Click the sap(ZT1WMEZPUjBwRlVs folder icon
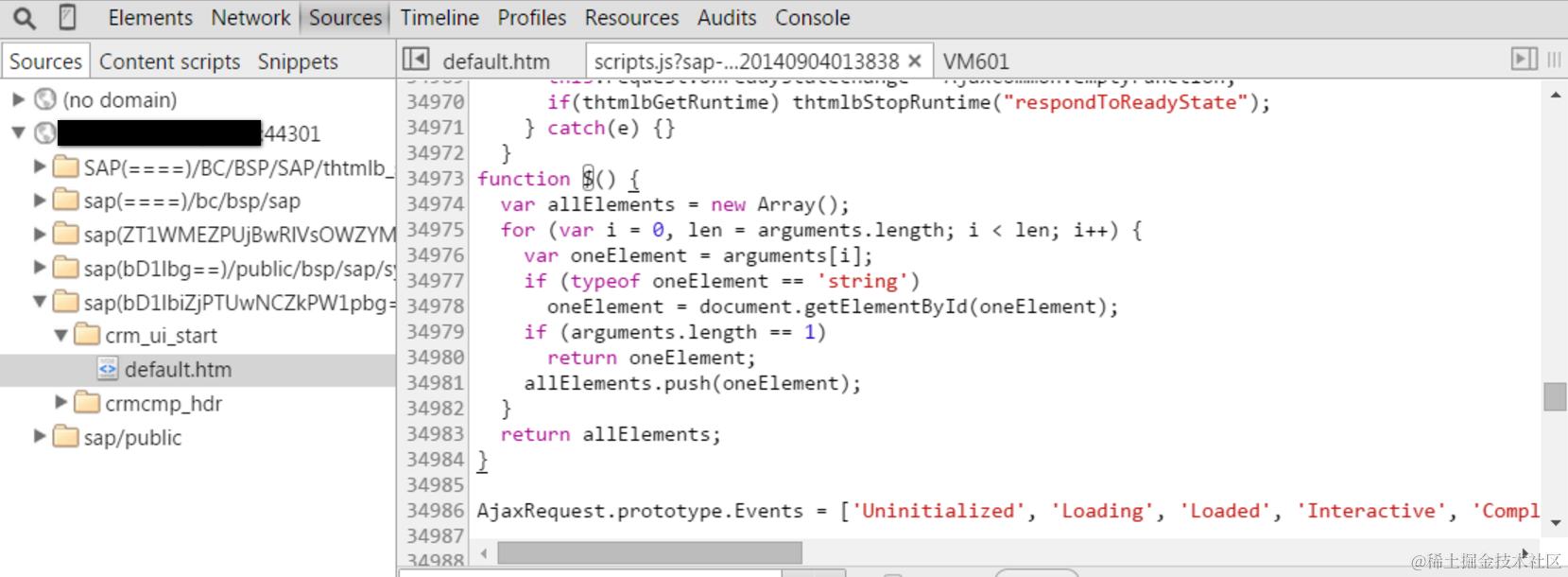Viewport: 1568px width, 577px height. coord(66,234)
